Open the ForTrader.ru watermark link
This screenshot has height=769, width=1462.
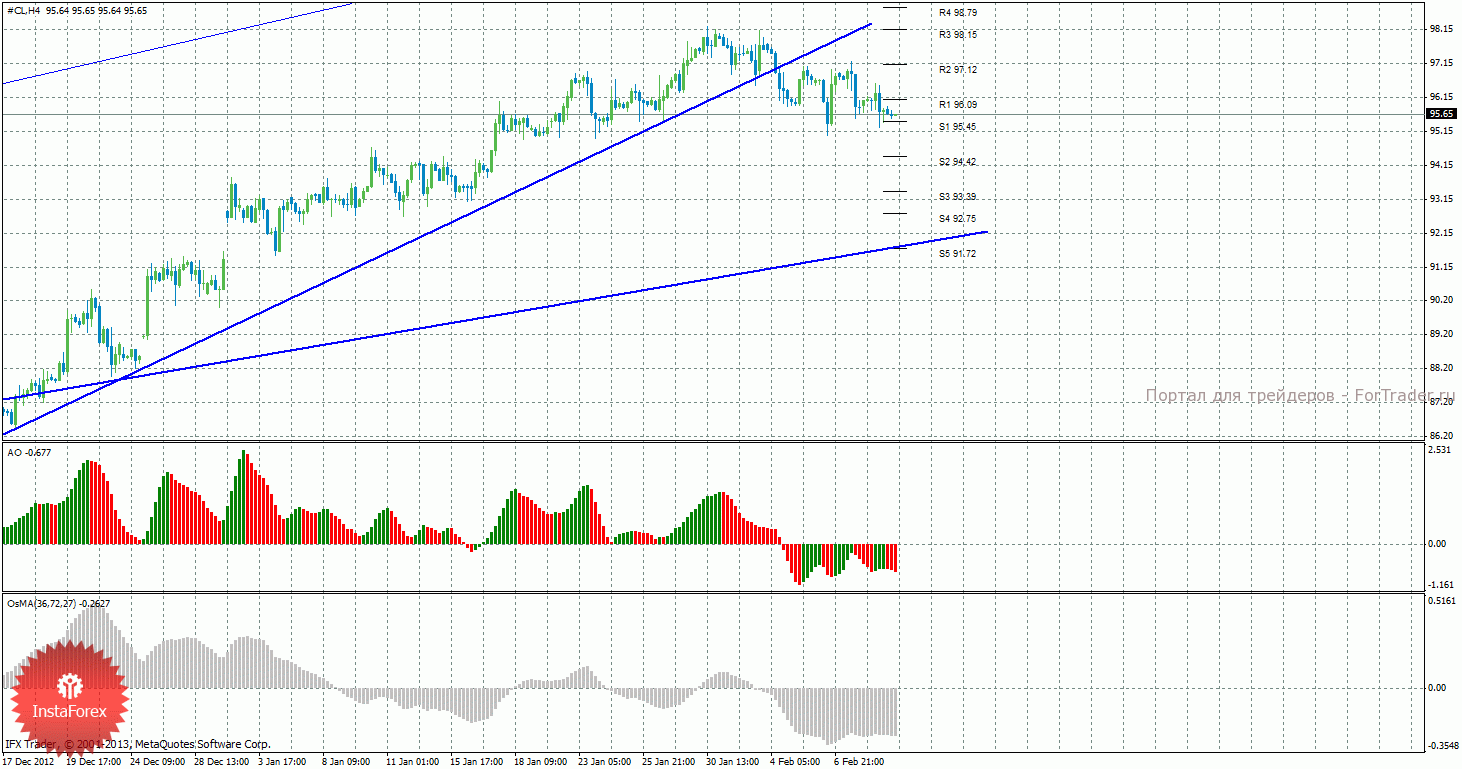(1300, 396)
